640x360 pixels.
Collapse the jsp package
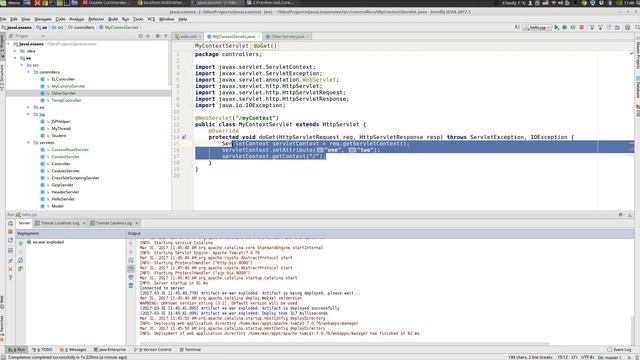pyautogui.click(x=29, y=114)
